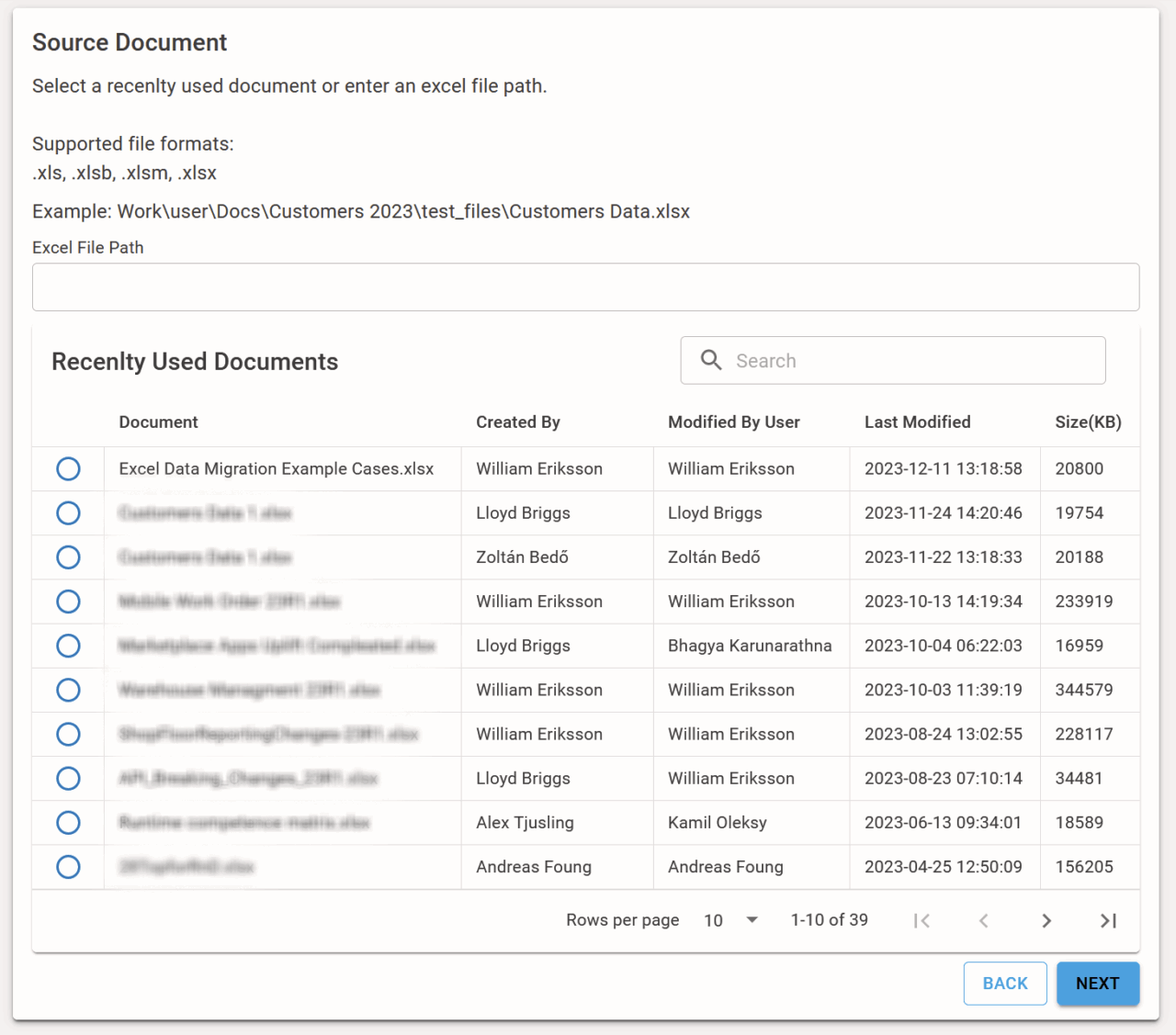The height and width of the screenshot is (1035, 1176).
Task: Sort by the Last Modified column header
Action: point(917,422)
